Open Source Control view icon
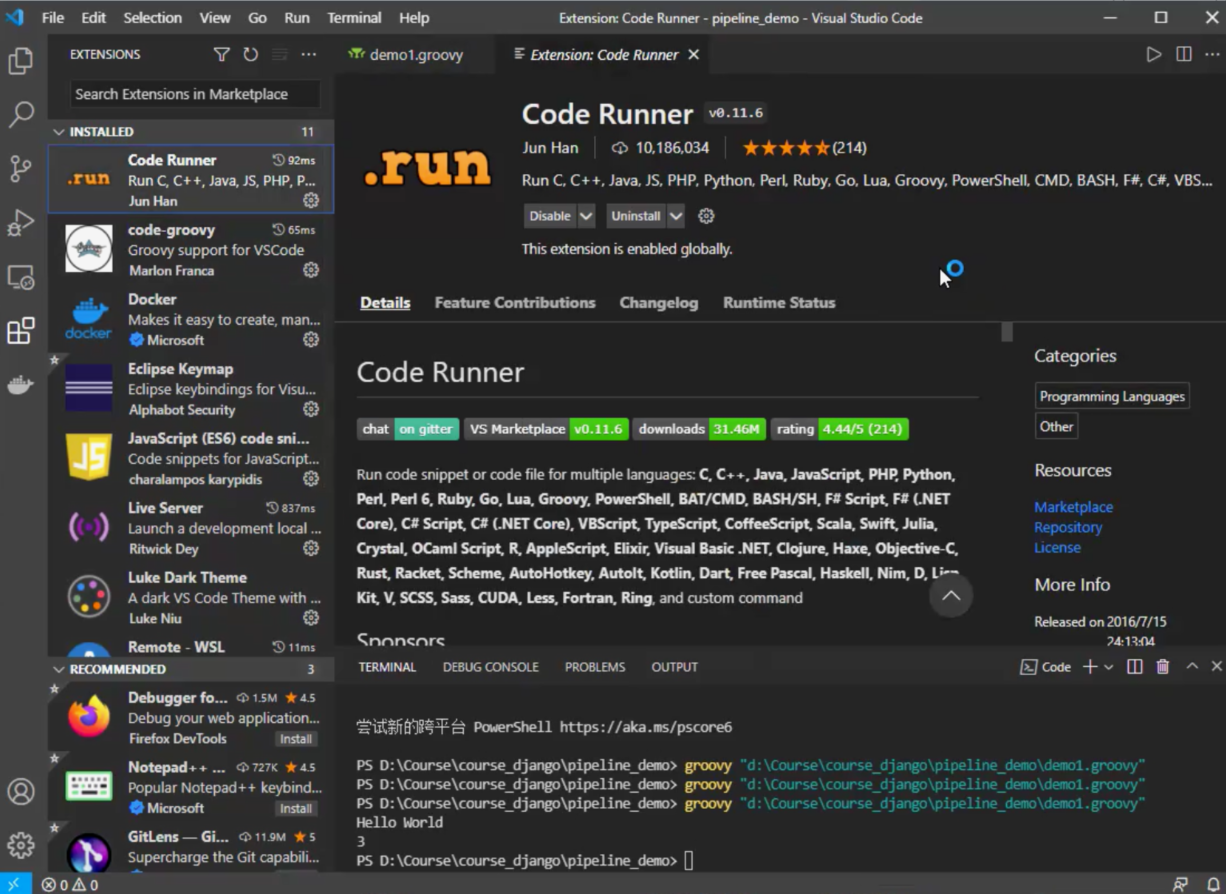 point(21,168)
